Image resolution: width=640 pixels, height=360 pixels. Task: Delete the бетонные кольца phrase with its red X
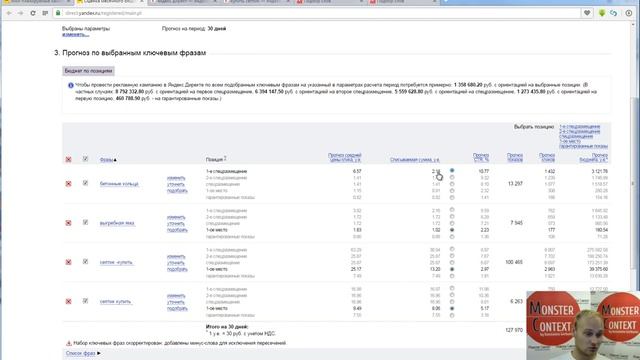(x=69, y=184)
